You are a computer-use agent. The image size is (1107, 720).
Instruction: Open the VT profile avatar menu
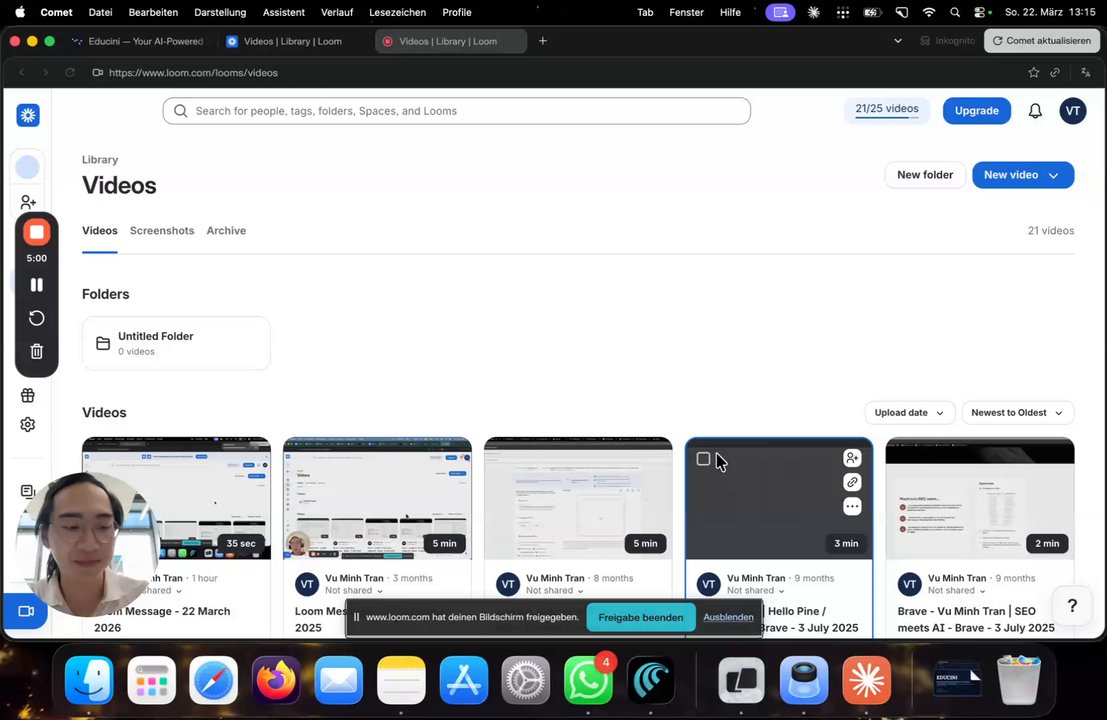pos(1072,111)
